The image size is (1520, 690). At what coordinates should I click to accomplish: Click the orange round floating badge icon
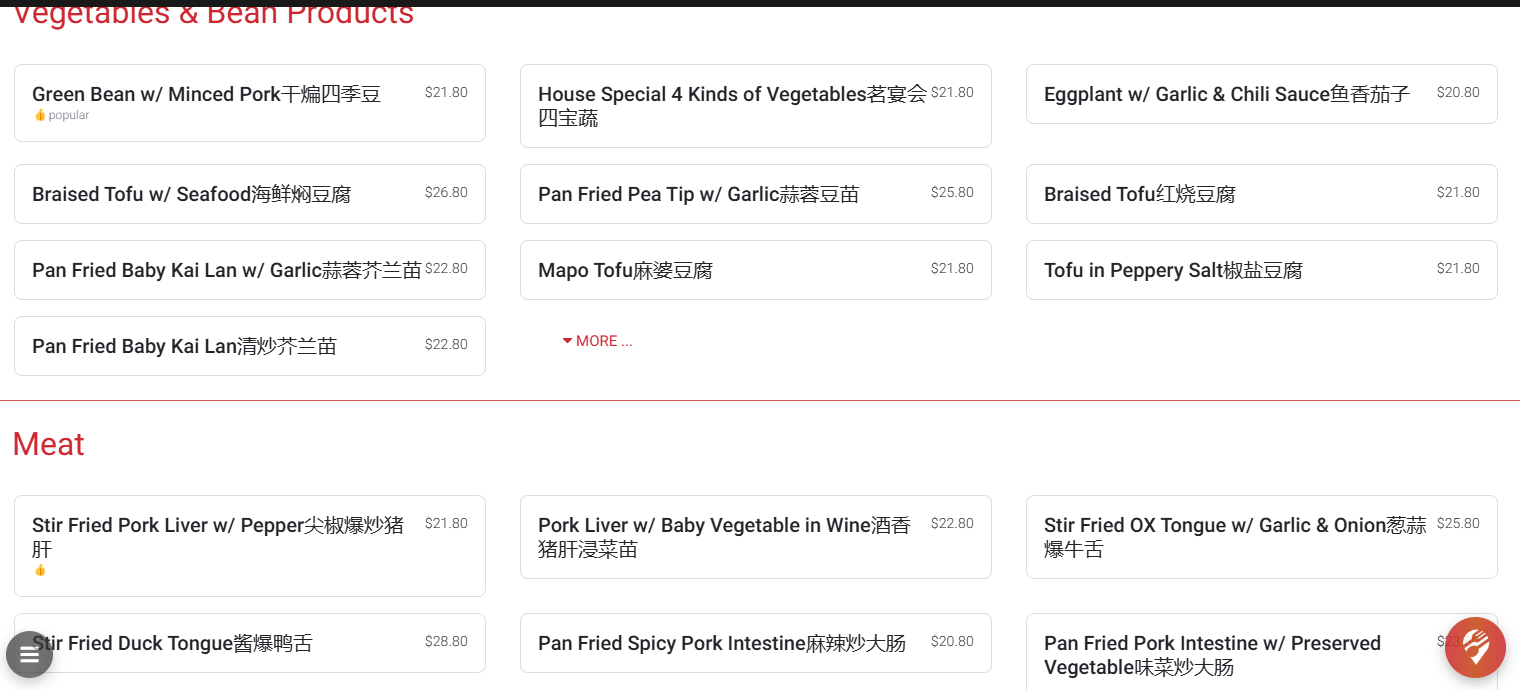(1475, 648)
